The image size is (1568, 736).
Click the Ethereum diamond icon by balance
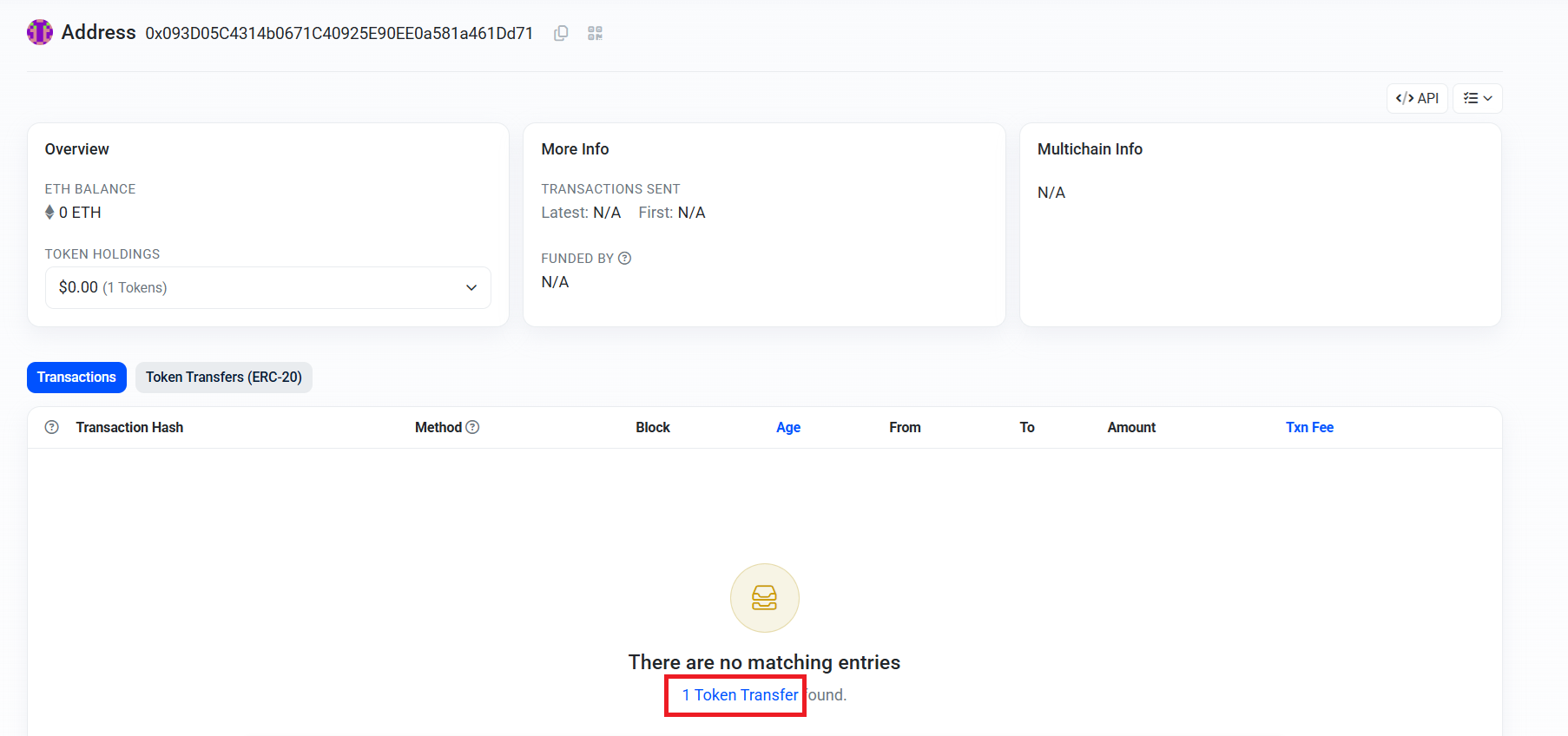pyautogui.click(x=49, y=212)
